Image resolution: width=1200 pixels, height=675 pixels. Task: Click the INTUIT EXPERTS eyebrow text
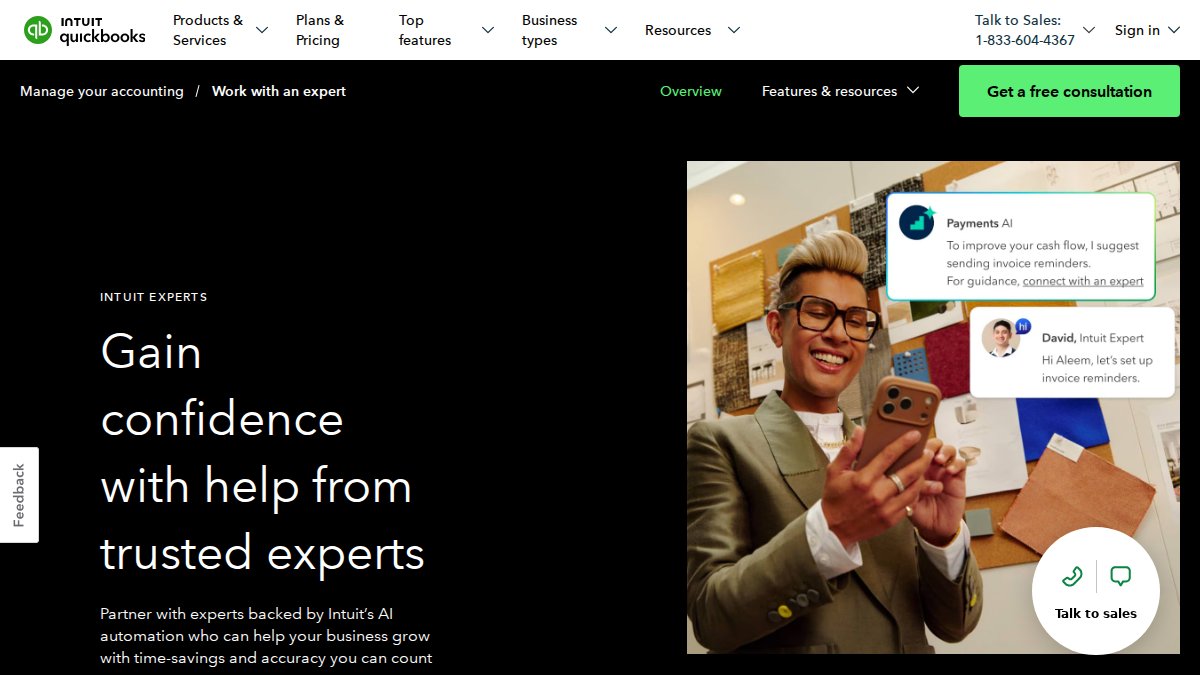pos(154,297)
